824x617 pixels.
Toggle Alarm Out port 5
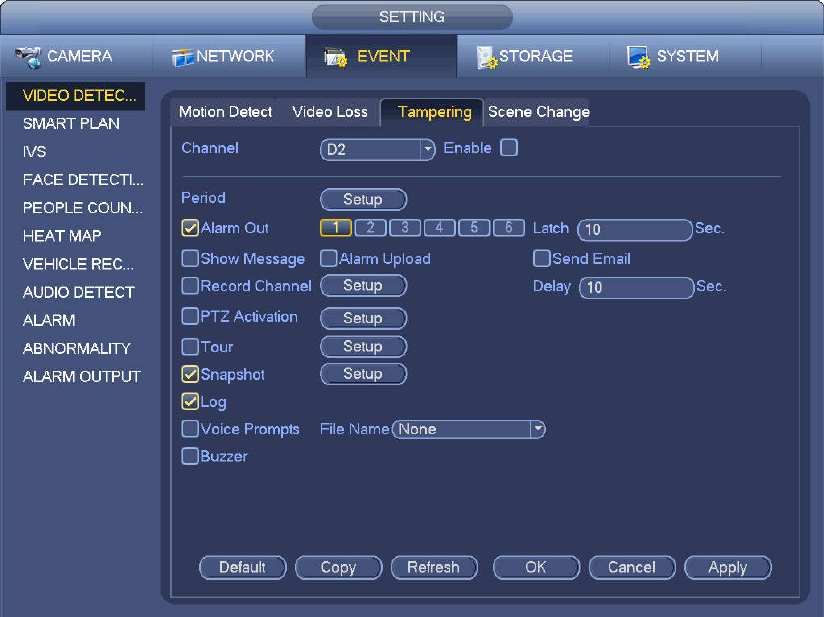coord(474,228)
